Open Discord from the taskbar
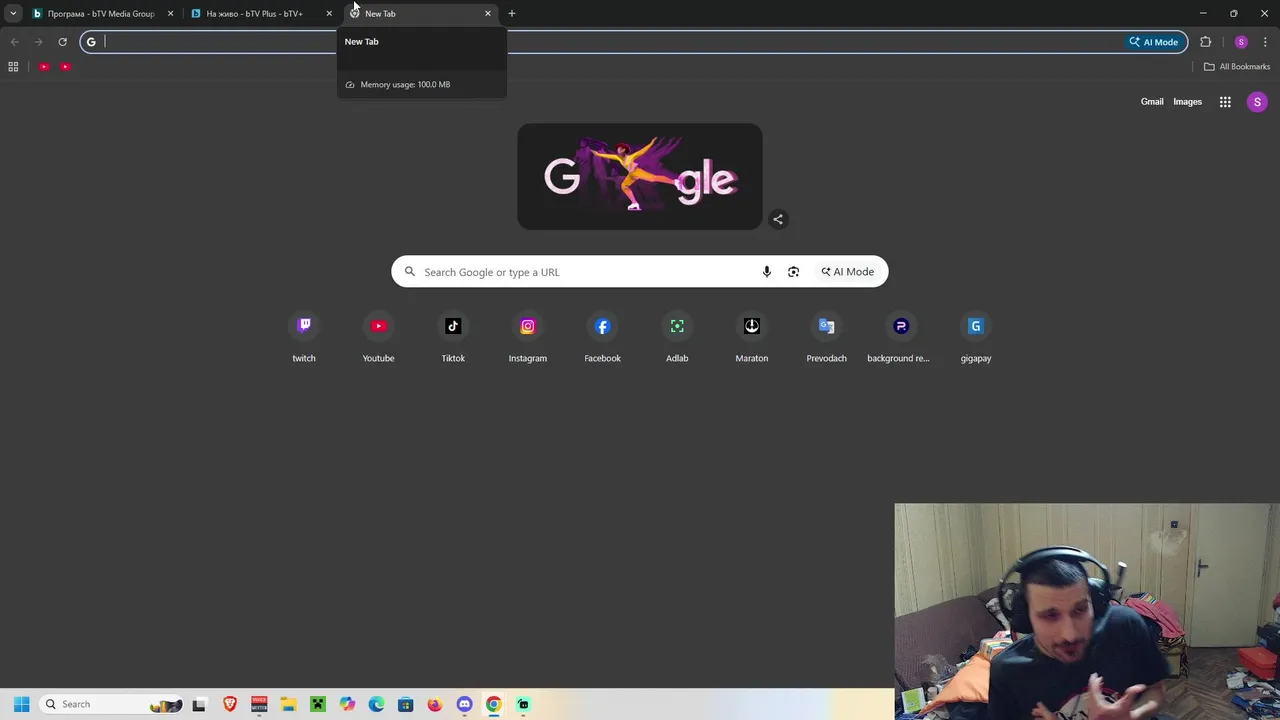 point(464,704)
